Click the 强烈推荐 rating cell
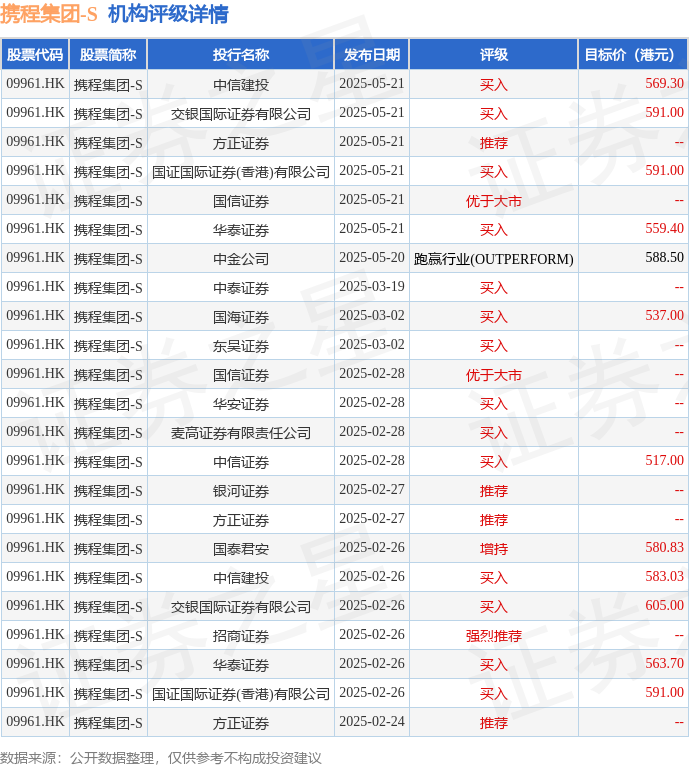This screenshot has height=767, width=689. click(493, 636)
